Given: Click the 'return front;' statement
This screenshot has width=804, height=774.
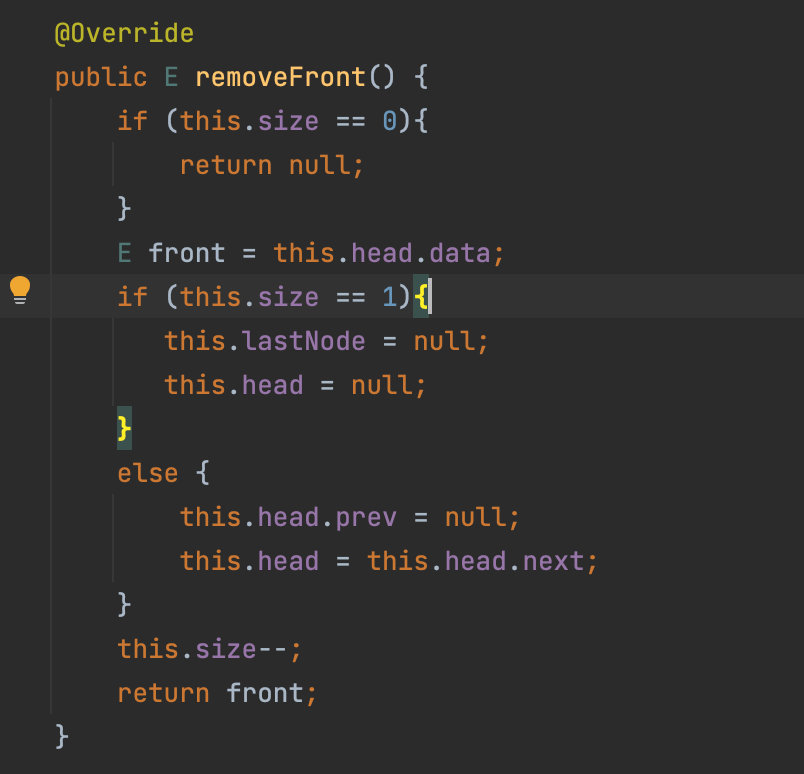Looking at the screenshot, I should 217,693.
